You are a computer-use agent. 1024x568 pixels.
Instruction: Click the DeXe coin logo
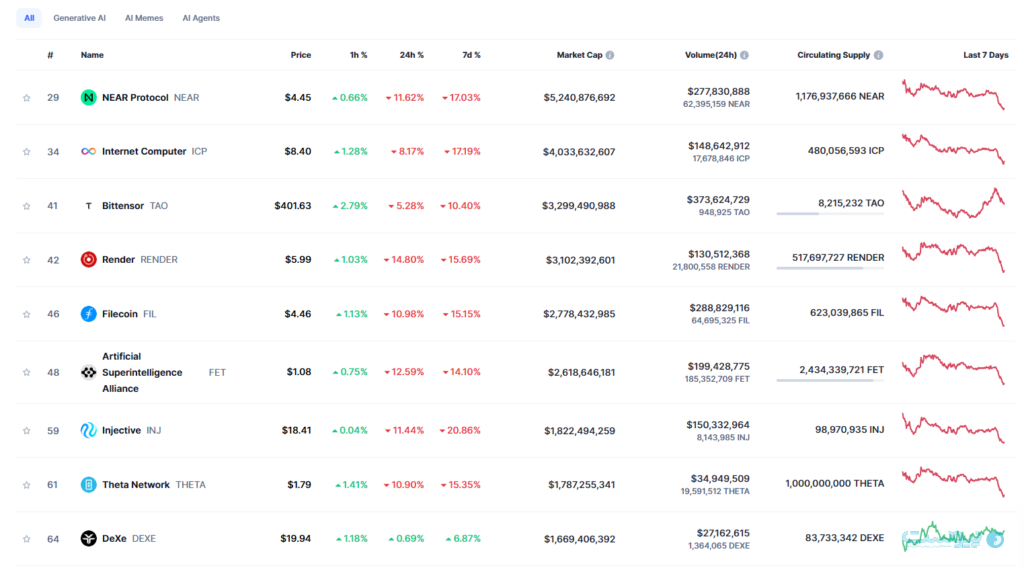[88, 539]
